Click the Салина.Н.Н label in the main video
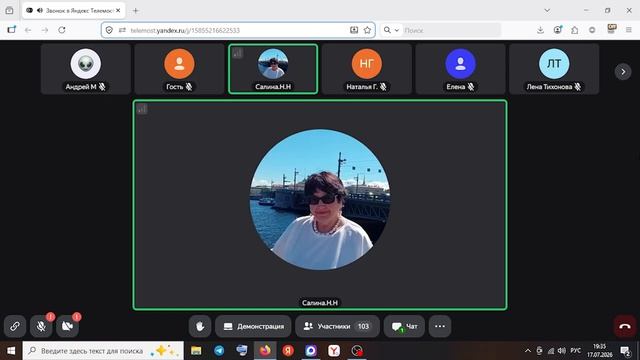The image size is (640, 360). pos(320,302)
